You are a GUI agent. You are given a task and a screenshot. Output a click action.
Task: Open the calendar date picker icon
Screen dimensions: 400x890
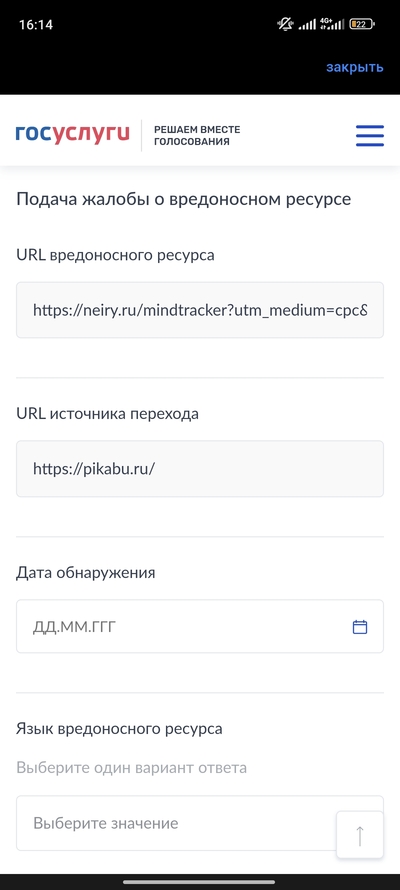pyautogui.click(x=360, y=627)
